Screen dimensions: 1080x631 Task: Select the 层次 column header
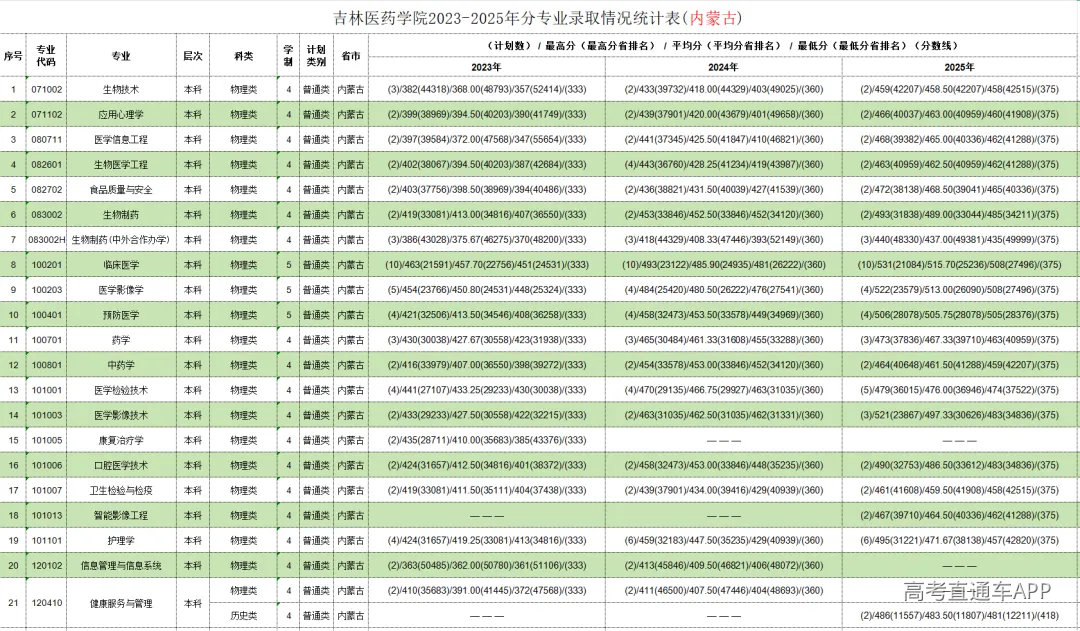click(193, 56)
